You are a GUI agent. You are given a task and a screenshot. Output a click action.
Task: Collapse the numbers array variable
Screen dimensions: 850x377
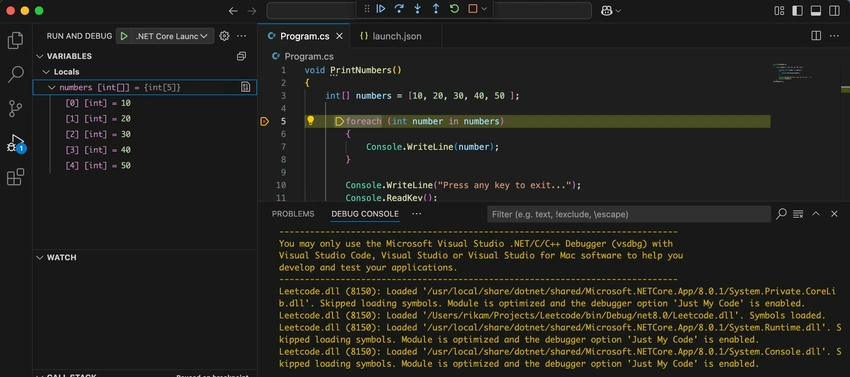(52, 87)
